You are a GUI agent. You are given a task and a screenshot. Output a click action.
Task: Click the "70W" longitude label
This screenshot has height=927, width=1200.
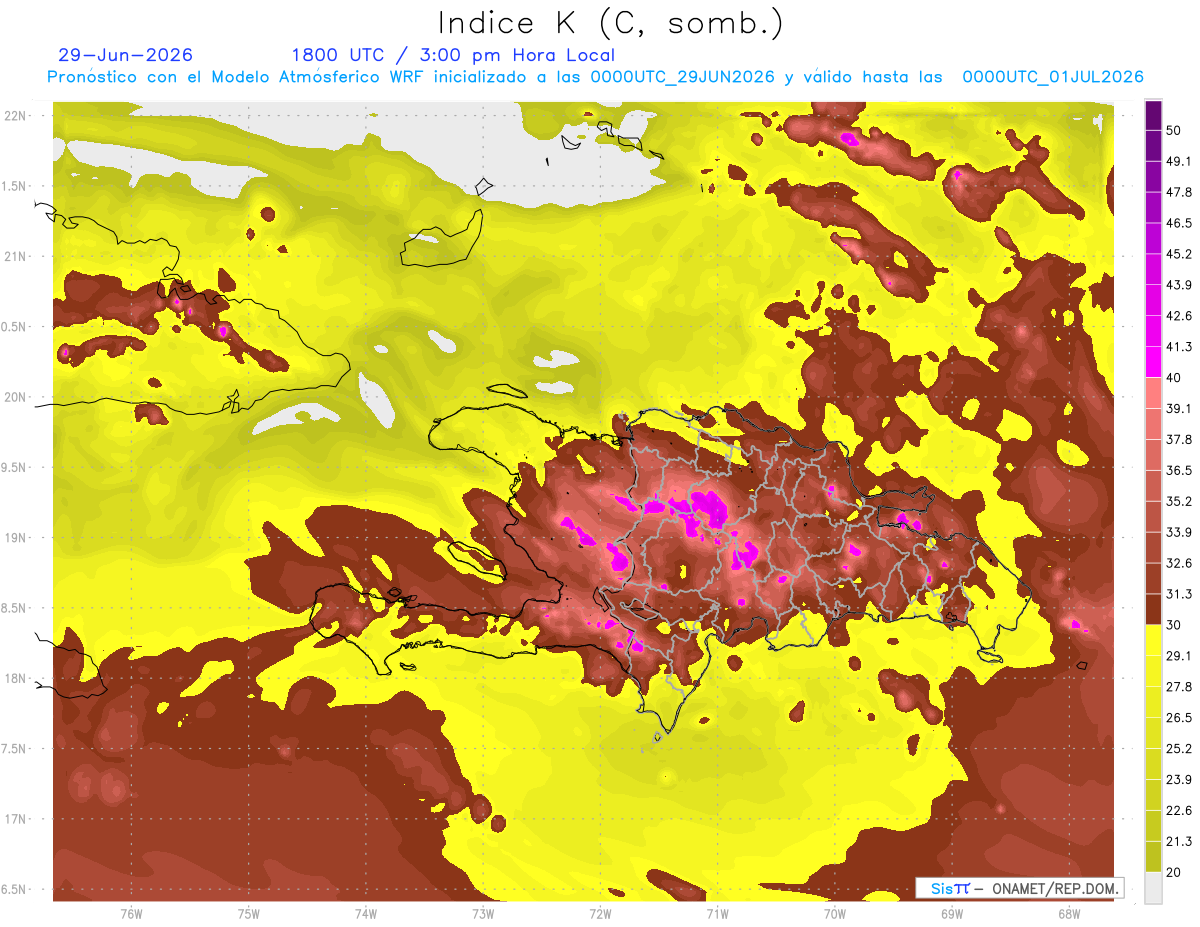[x=834, y=913]
